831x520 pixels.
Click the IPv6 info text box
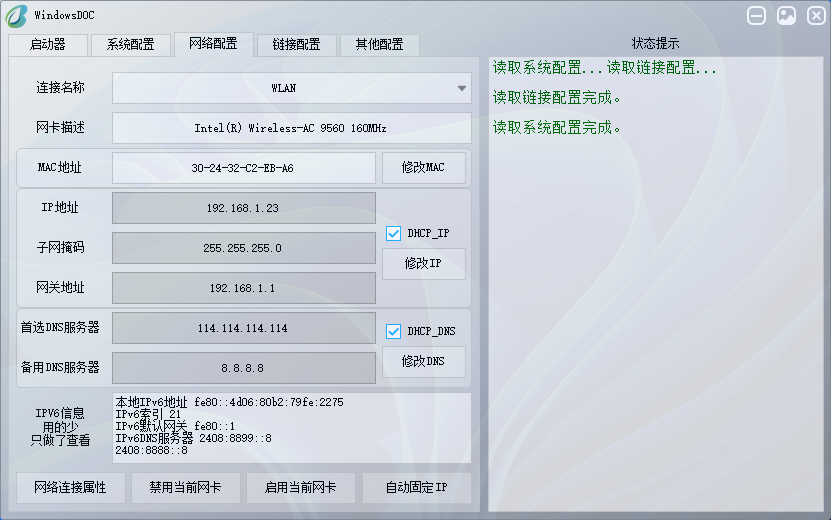coord(291,428)
